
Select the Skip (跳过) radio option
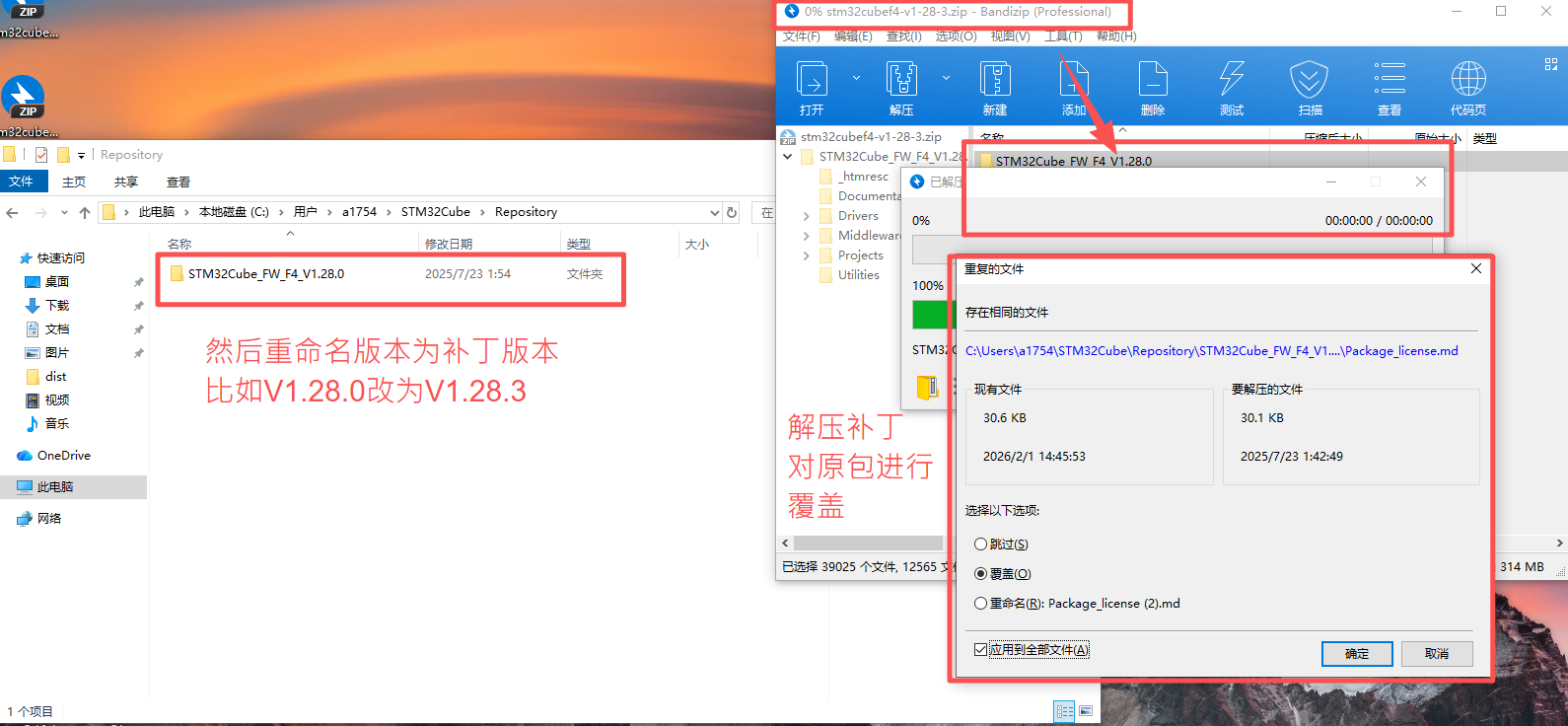tap(980, 544)
